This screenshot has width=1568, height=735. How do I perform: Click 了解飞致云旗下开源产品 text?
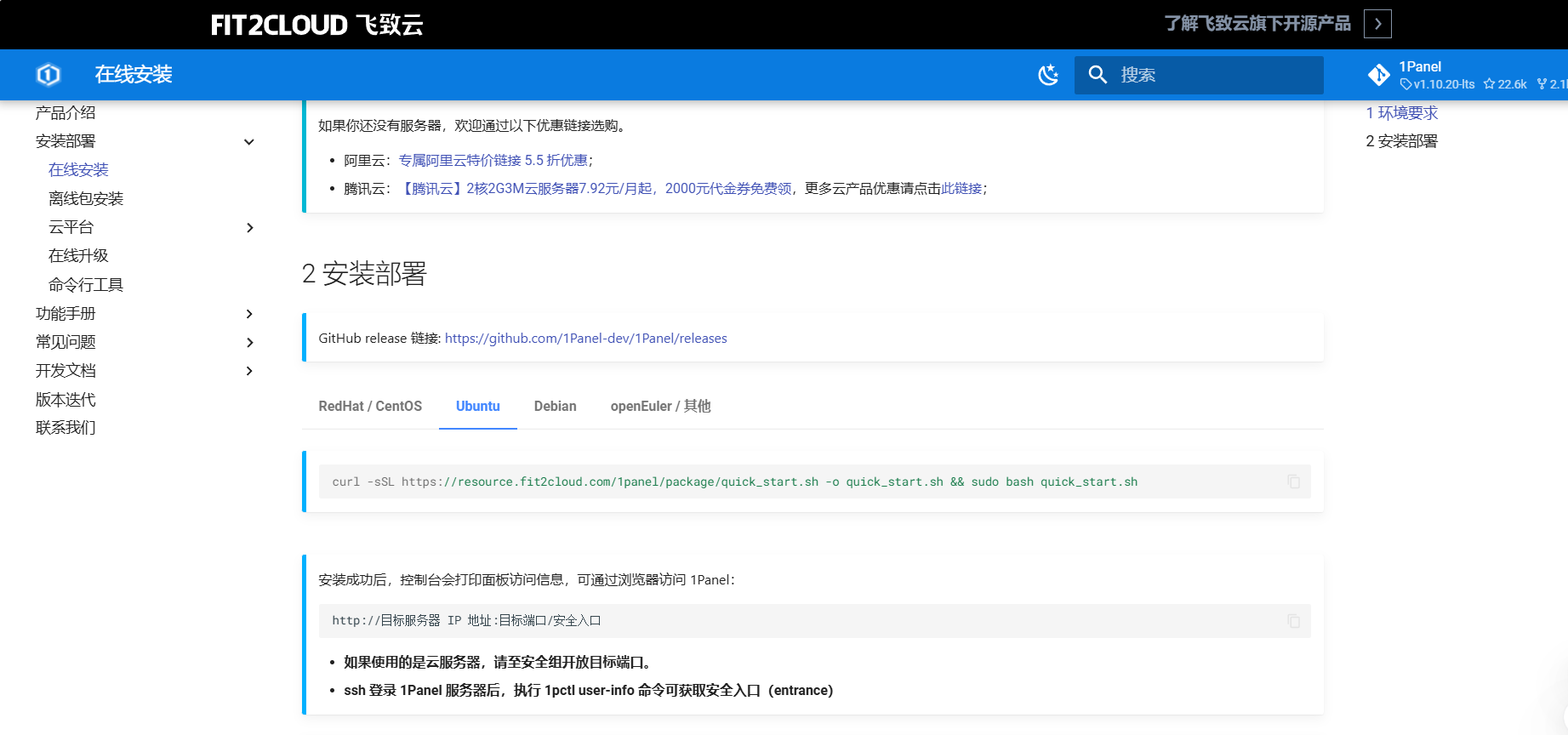1257,24
